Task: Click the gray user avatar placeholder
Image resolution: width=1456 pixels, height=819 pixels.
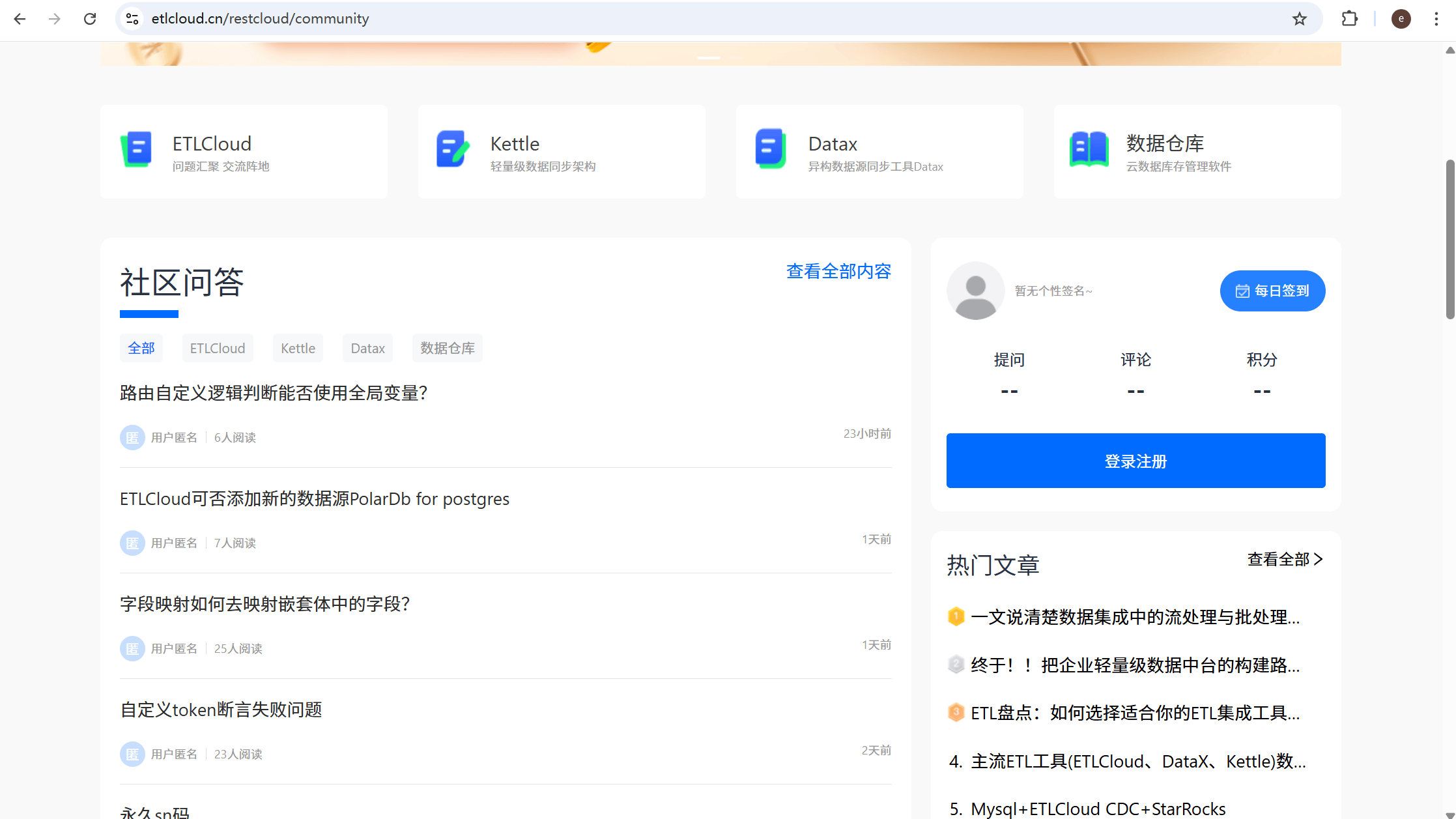Action: 975,291
